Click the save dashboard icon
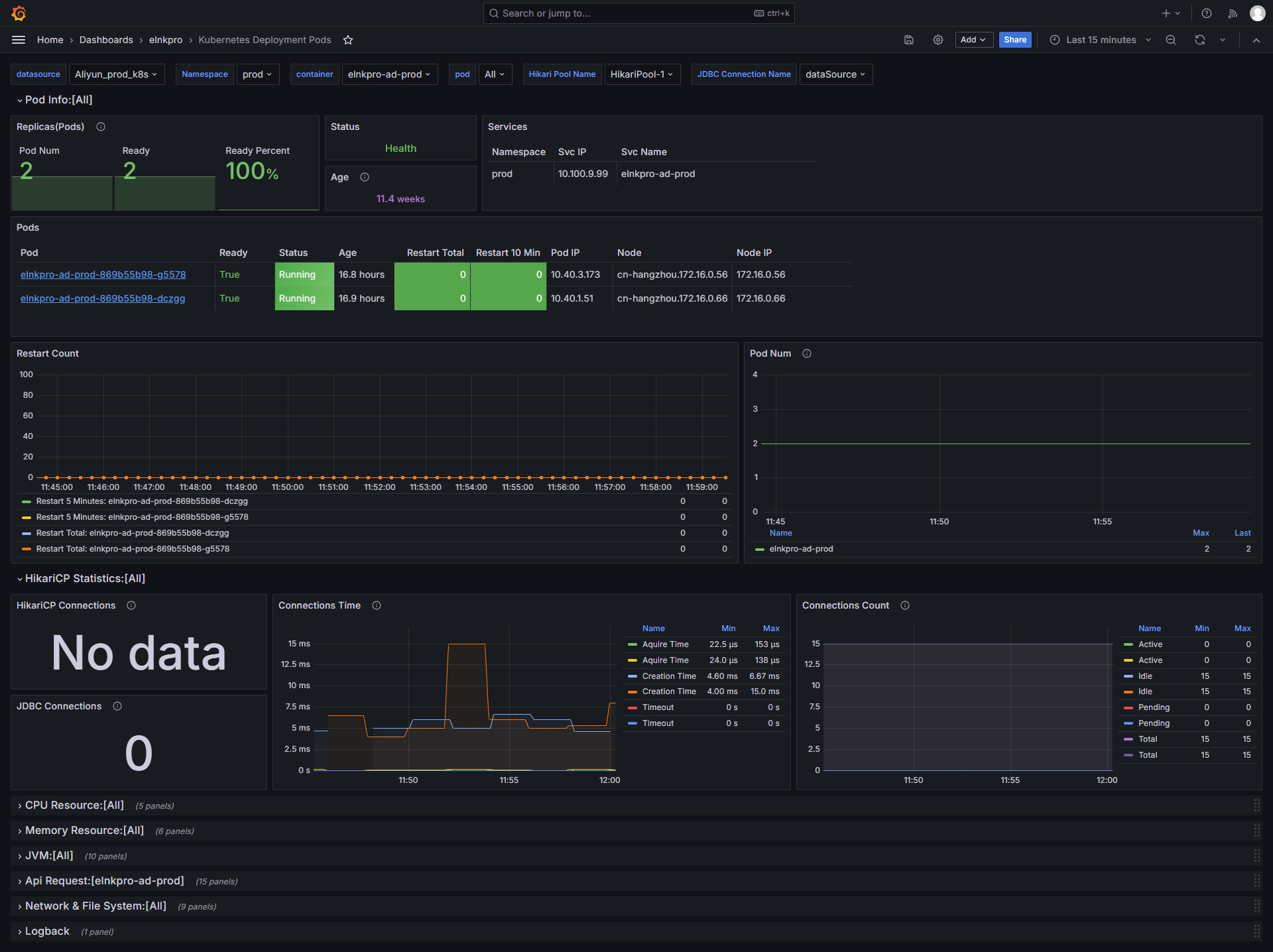Image resolution: width=1273 pixels, height=952 pixels. 909,40
